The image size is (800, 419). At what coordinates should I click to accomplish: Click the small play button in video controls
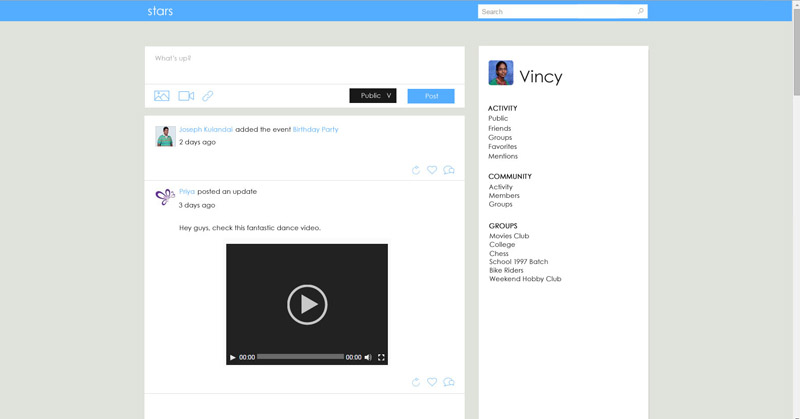[233, 357]
